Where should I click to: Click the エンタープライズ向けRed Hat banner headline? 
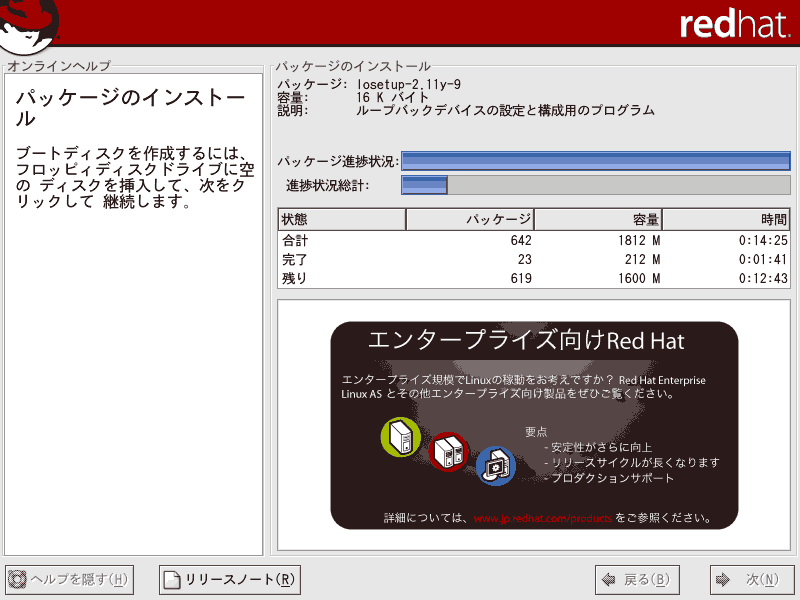[526, 340]
